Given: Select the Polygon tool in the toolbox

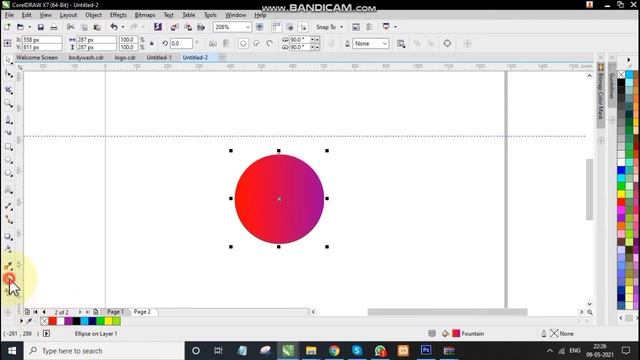Looking at the screenshot, I should click(x=8, y=173).
